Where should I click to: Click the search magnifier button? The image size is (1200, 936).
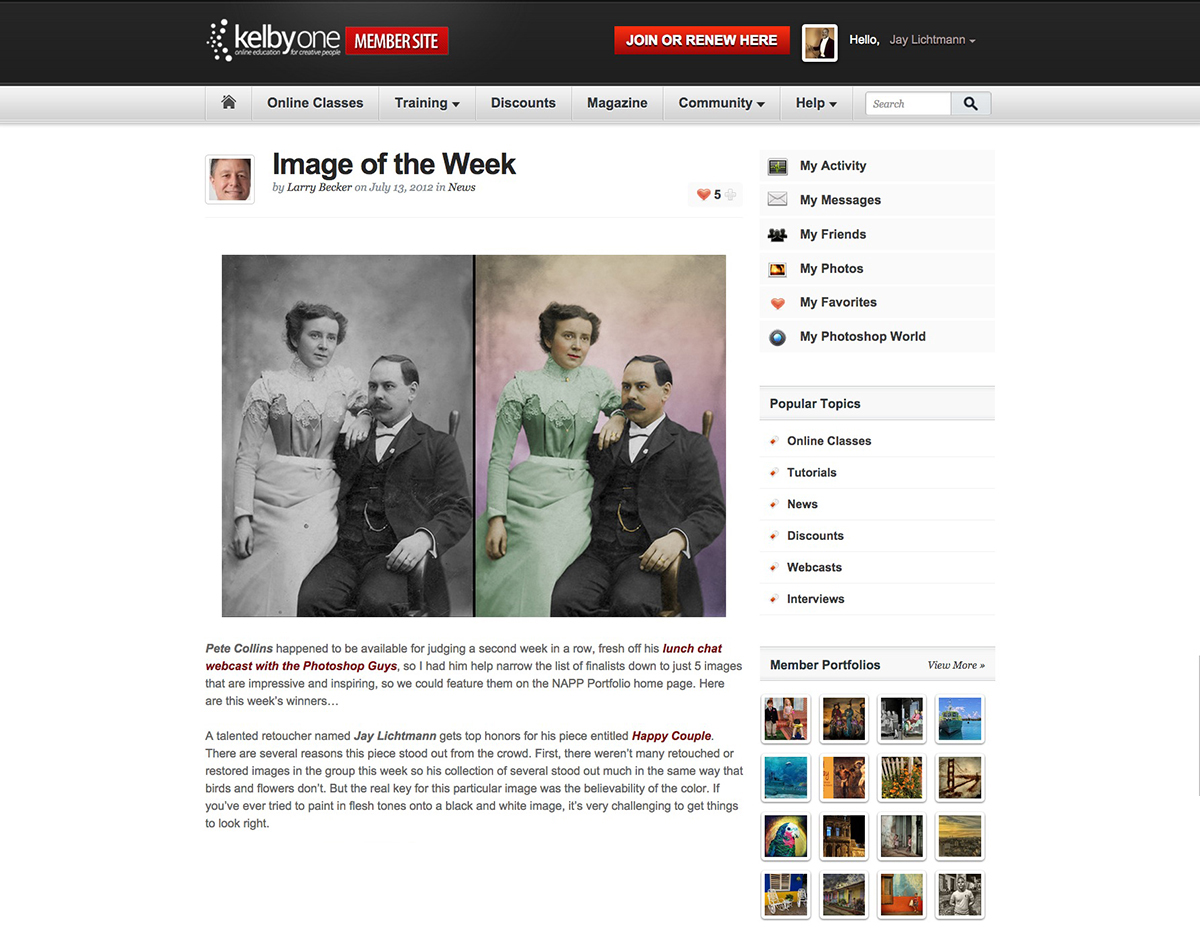click(970, 103)
